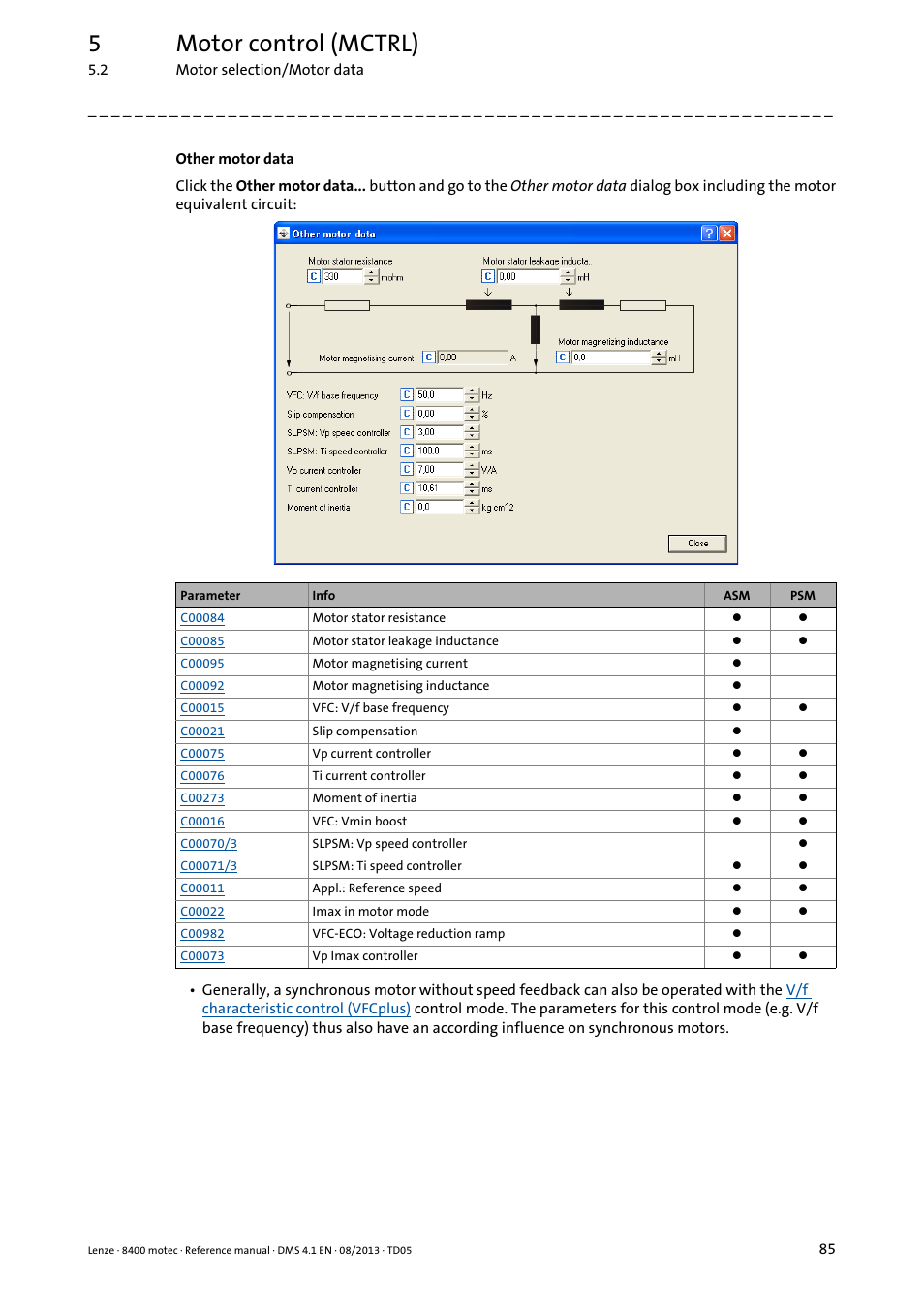Click the SLPSM Vp speed controller field showing 3,00
This screenshot has height=1308, width=924.
441,432
